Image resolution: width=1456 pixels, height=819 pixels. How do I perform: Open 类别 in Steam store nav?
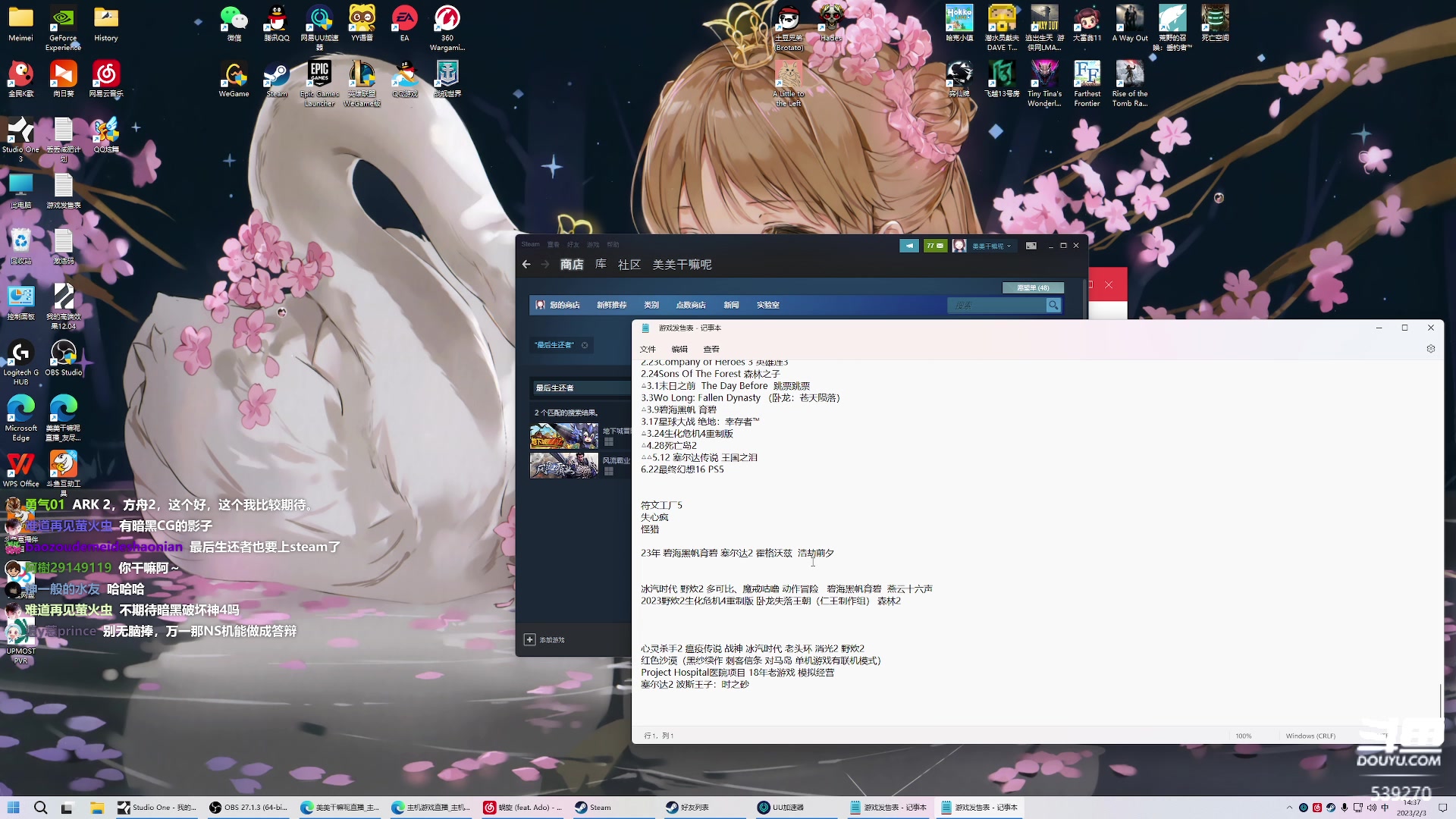point(651,305)
